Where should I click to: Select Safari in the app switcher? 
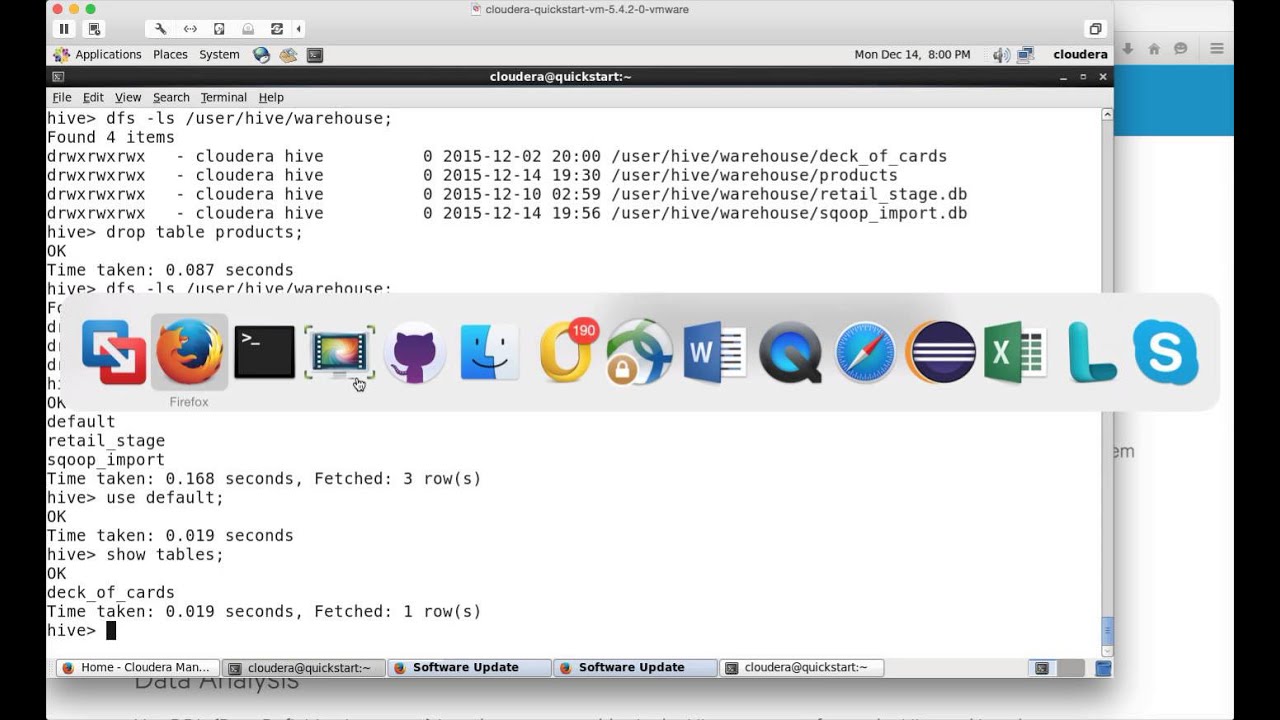point(865,352)
